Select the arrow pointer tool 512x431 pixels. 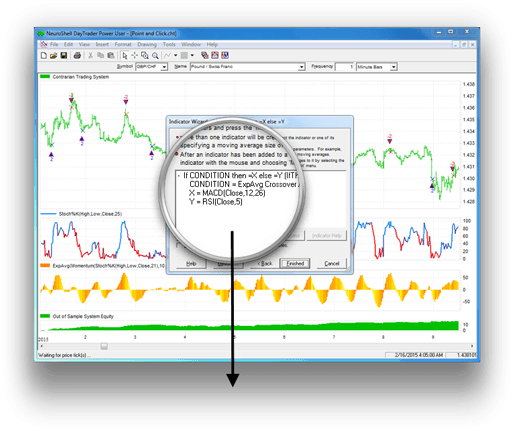click(x=125, y=55)
